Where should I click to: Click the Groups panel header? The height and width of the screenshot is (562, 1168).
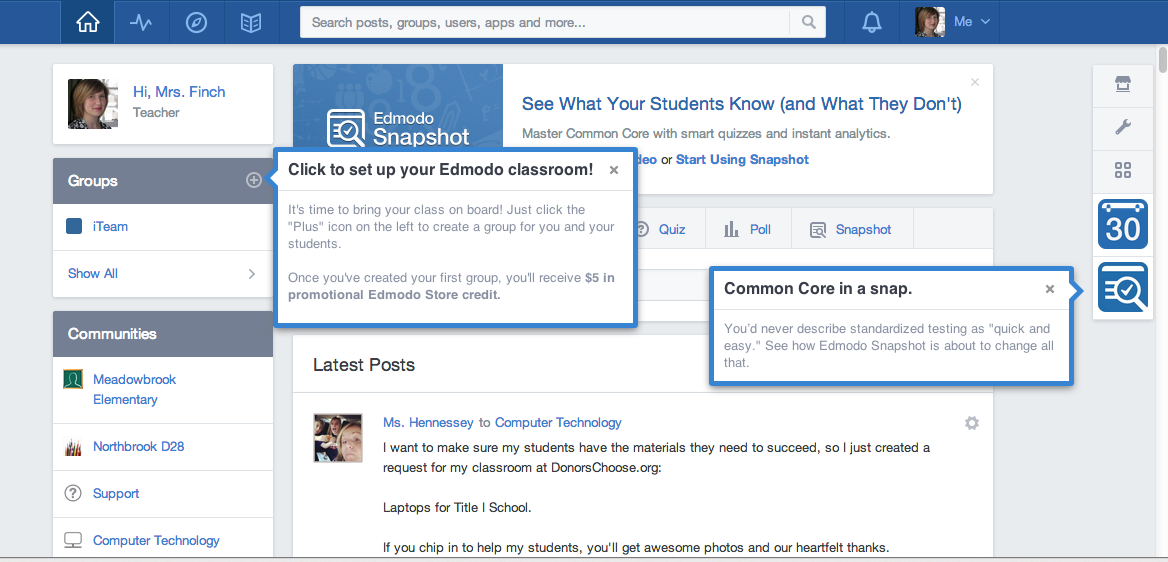(162, 180)
